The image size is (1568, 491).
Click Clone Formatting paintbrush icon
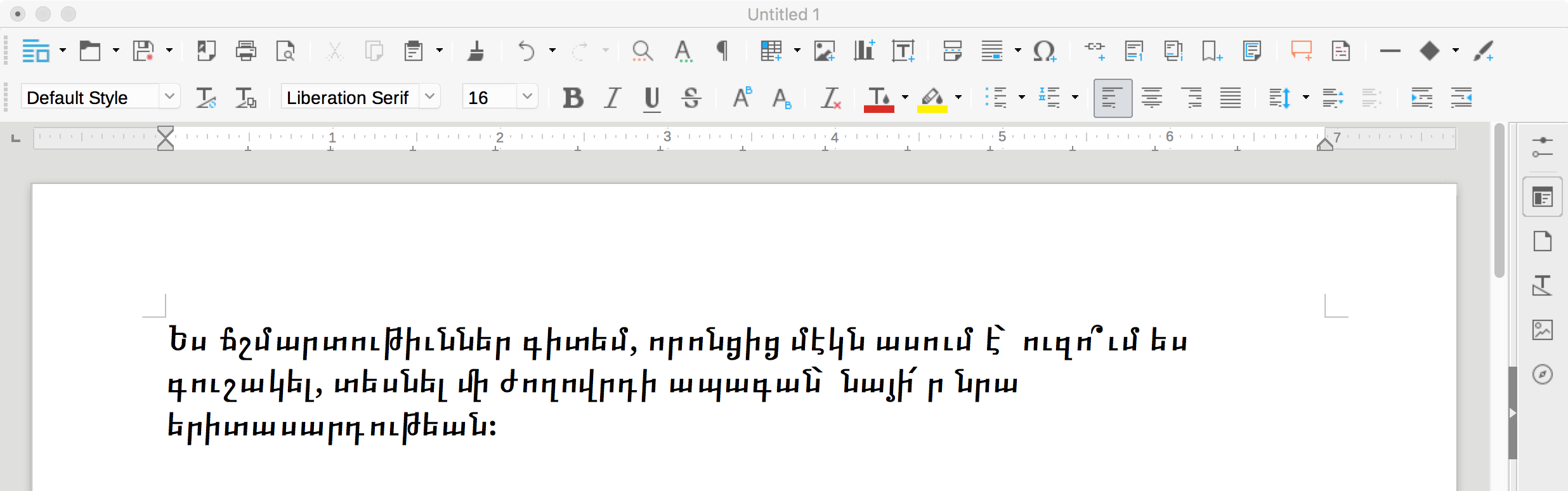click(x=475, y=51)
